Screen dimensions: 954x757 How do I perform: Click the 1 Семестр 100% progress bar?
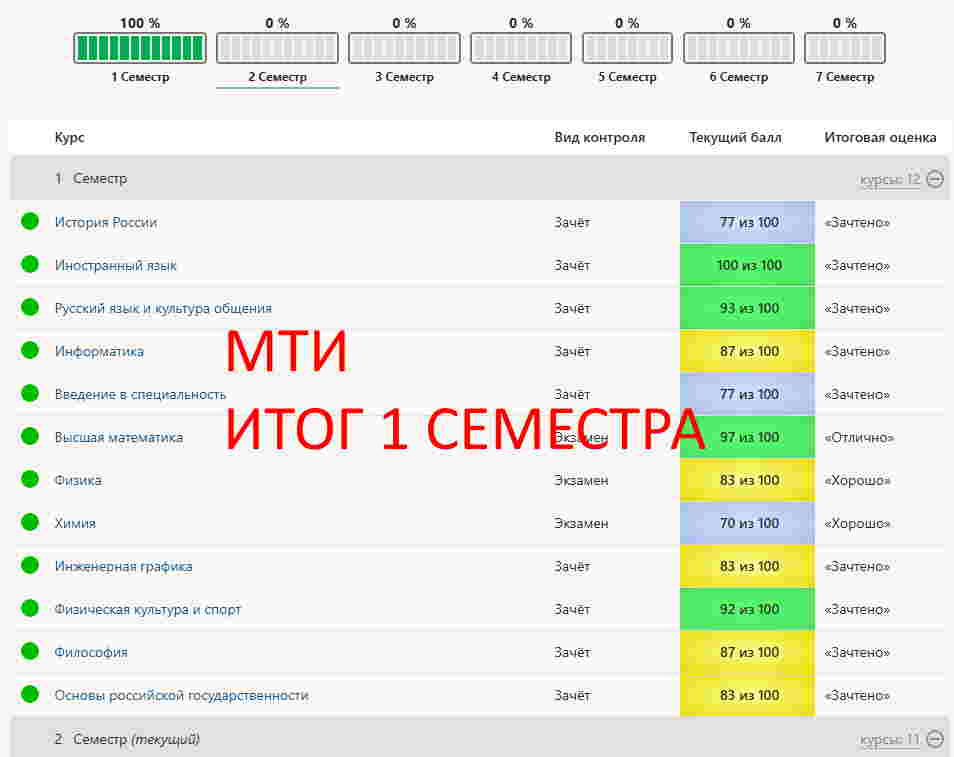pos(140,48)
